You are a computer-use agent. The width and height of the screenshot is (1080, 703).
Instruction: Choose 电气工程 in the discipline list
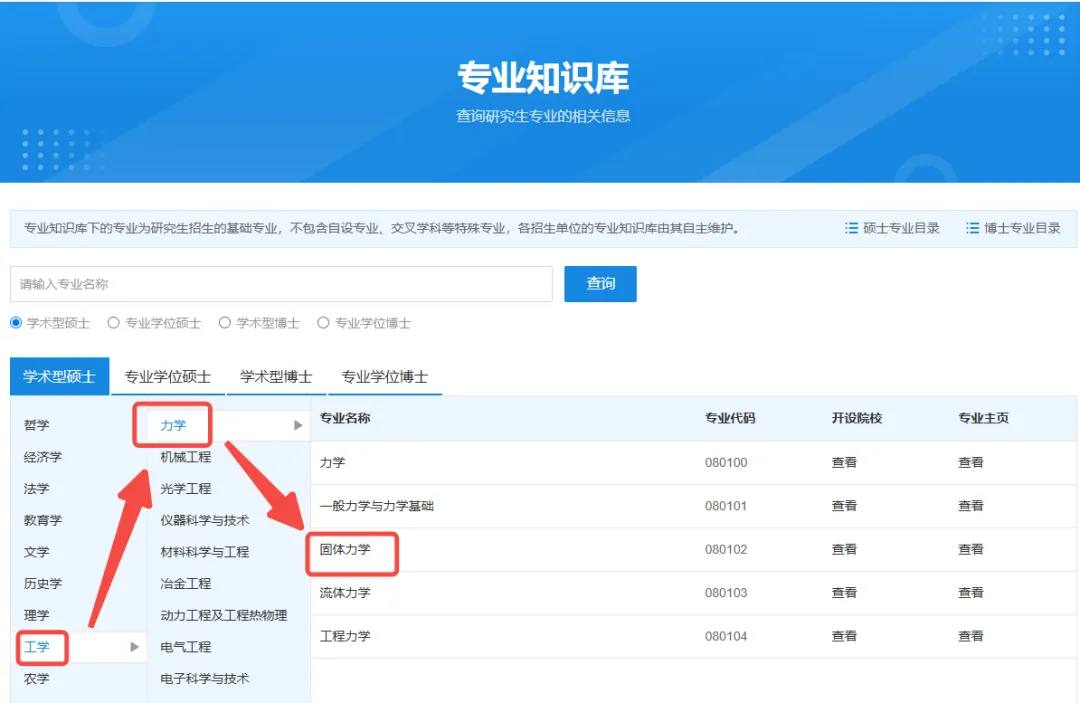point(185,647)
